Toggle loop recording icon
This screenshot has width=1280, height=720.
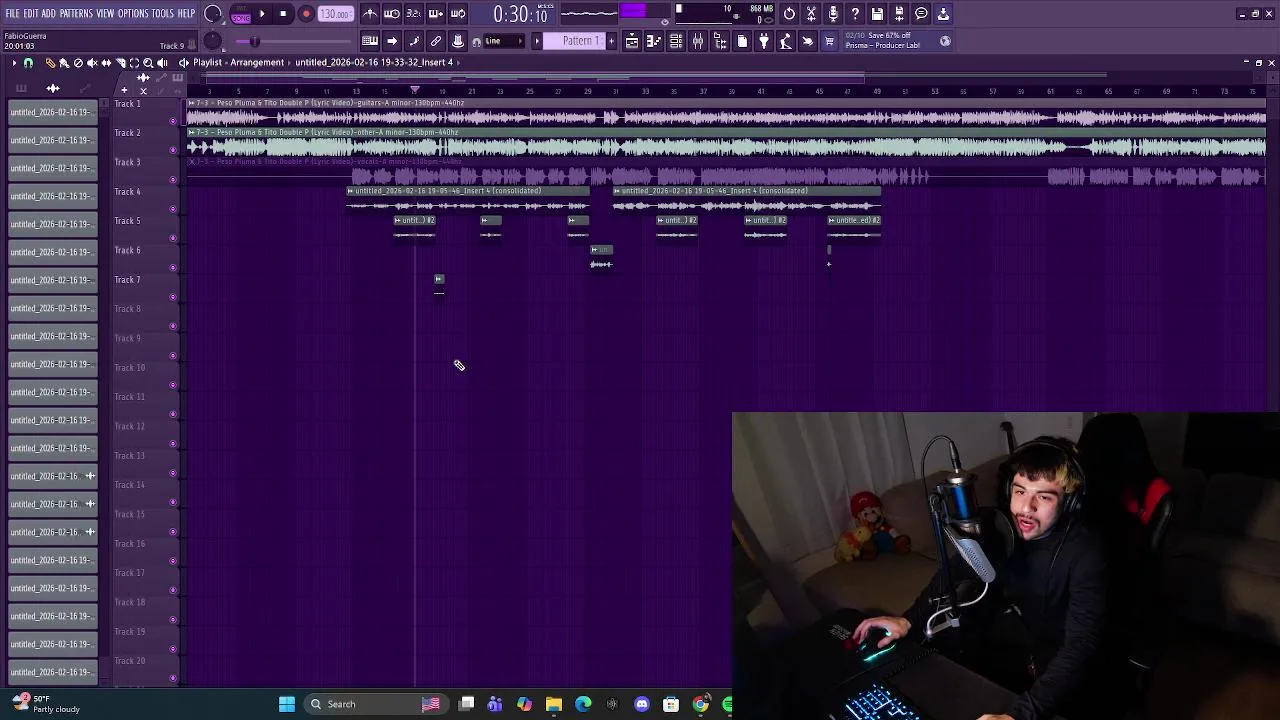(457, 14)
